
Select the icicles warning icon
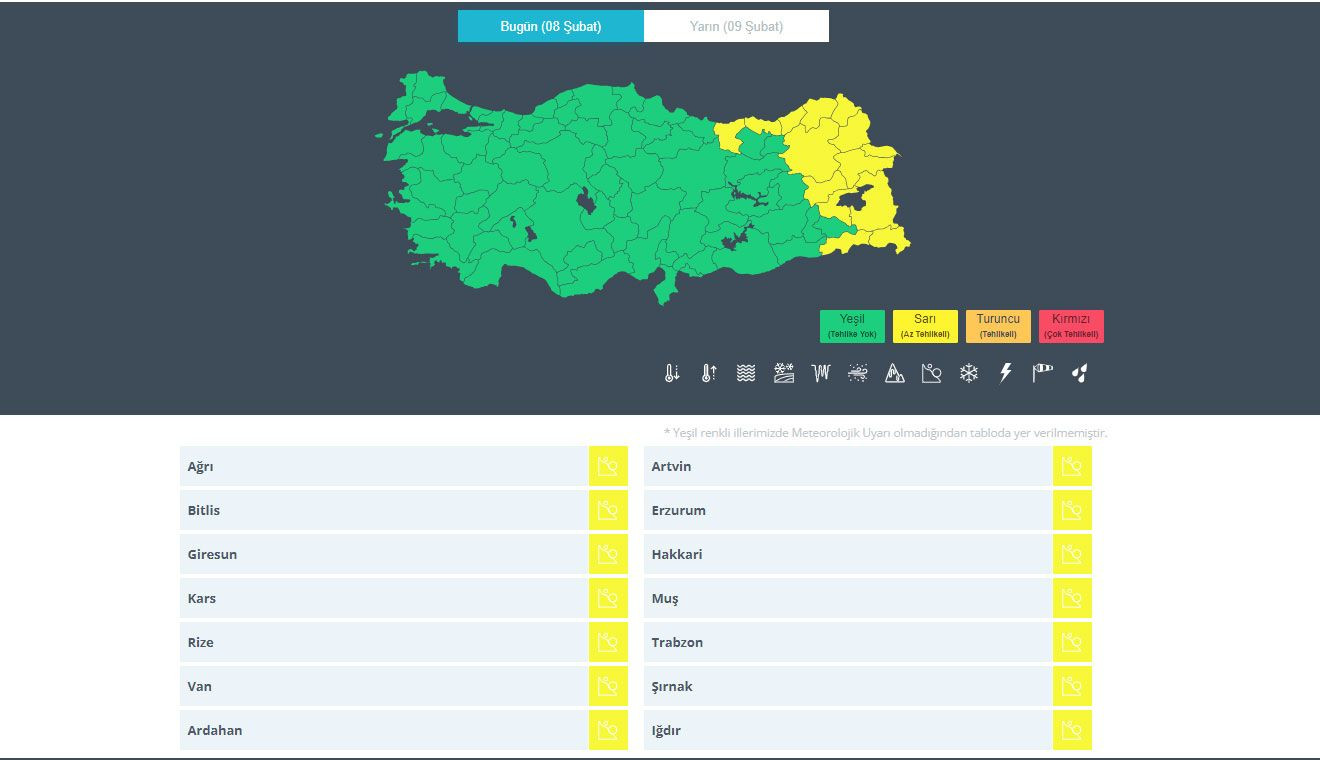821,373
